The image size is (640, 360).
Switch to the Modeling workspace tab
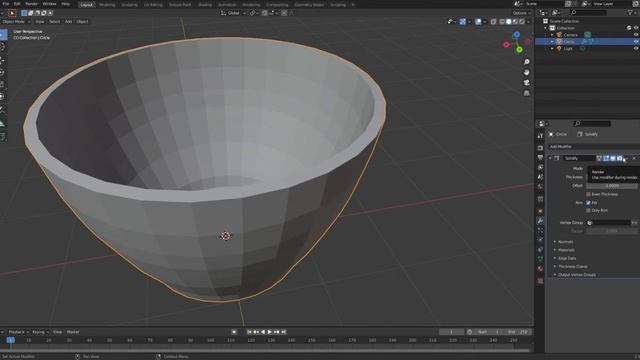[107, 5]
